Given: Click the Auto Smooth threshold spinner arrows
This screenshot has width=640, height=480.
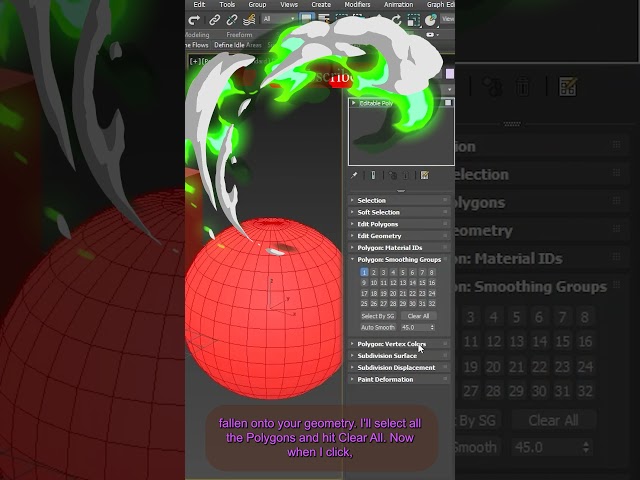Looking at the screenshot, I should 432,327.
